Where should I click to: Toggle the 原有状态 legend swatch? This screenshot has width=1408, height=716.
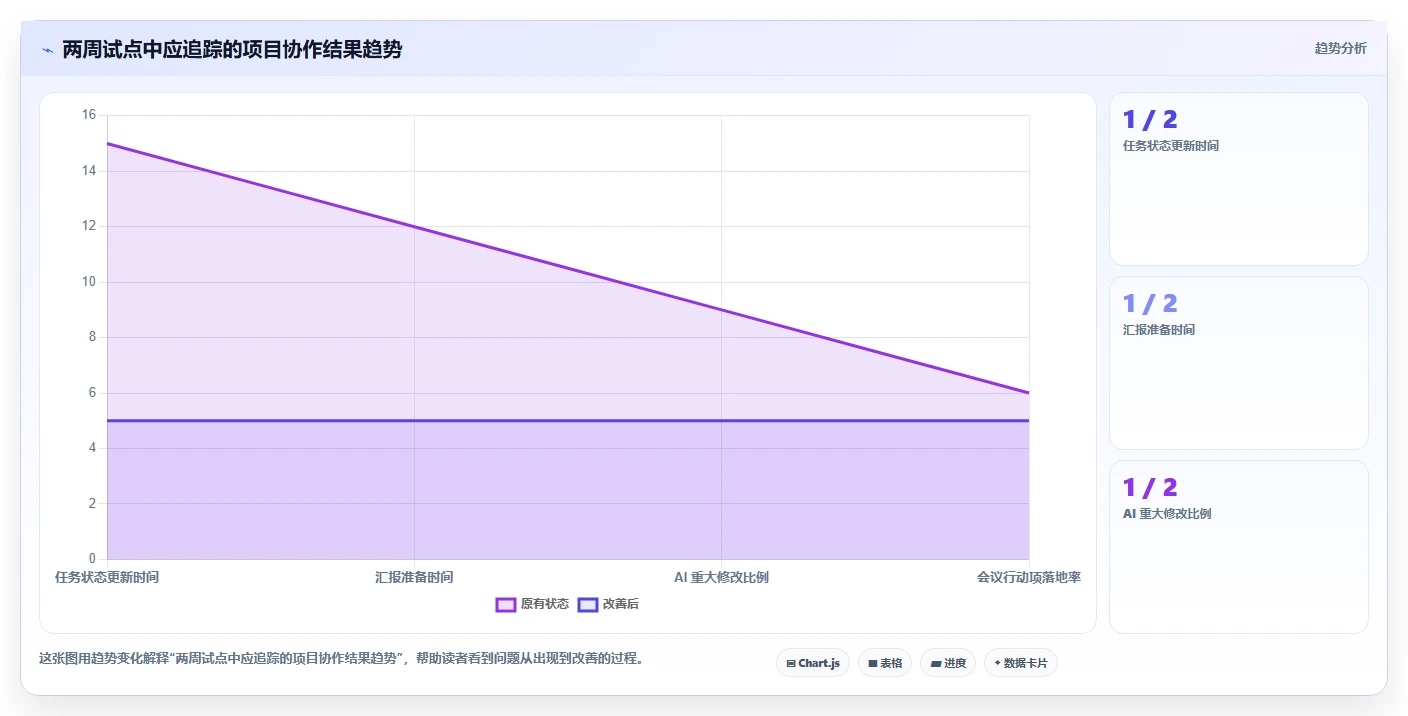pyautogui.click(x=506, y=604)
